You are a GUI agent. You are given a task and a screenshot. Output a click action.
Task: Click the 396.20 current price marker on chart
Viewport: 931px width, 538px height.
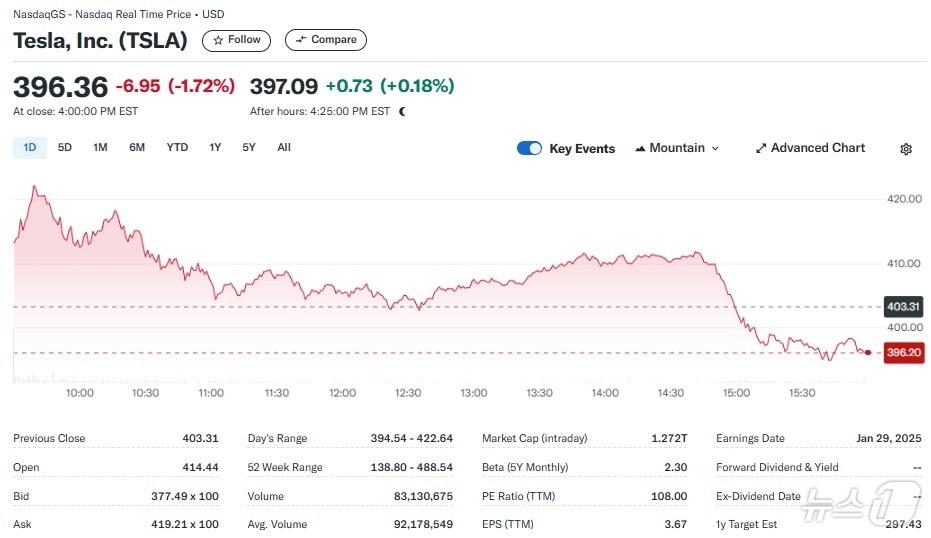903,352
